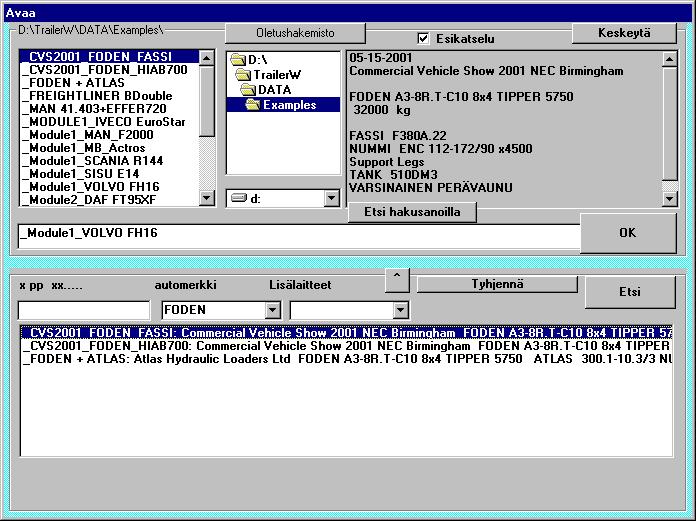Click the Oletushakemisto button
696x521 pixels.
tap(295, 33)
